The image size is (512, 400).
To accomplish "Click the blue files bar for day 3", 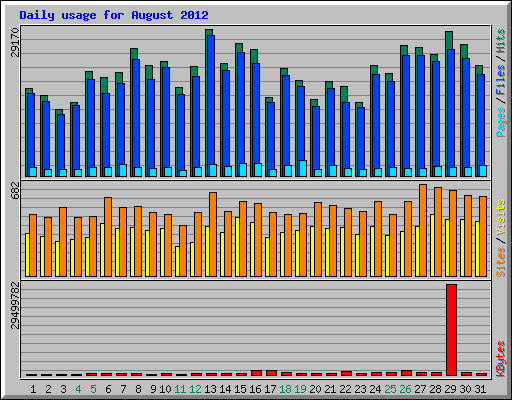I will click(61, 142).
